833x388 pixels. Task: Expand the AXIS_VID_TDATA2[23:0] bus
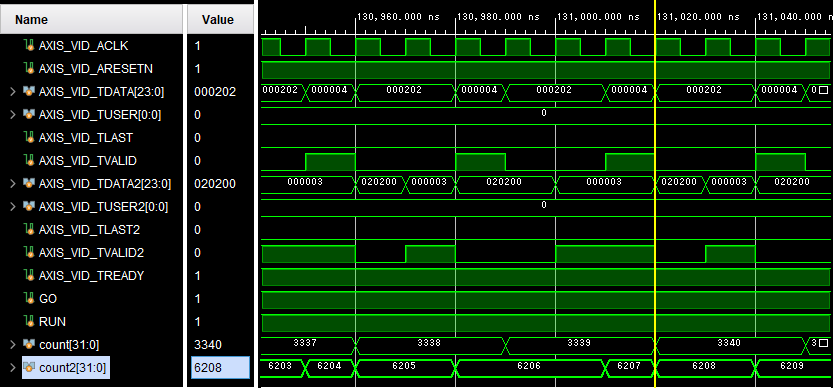(13, 184)
